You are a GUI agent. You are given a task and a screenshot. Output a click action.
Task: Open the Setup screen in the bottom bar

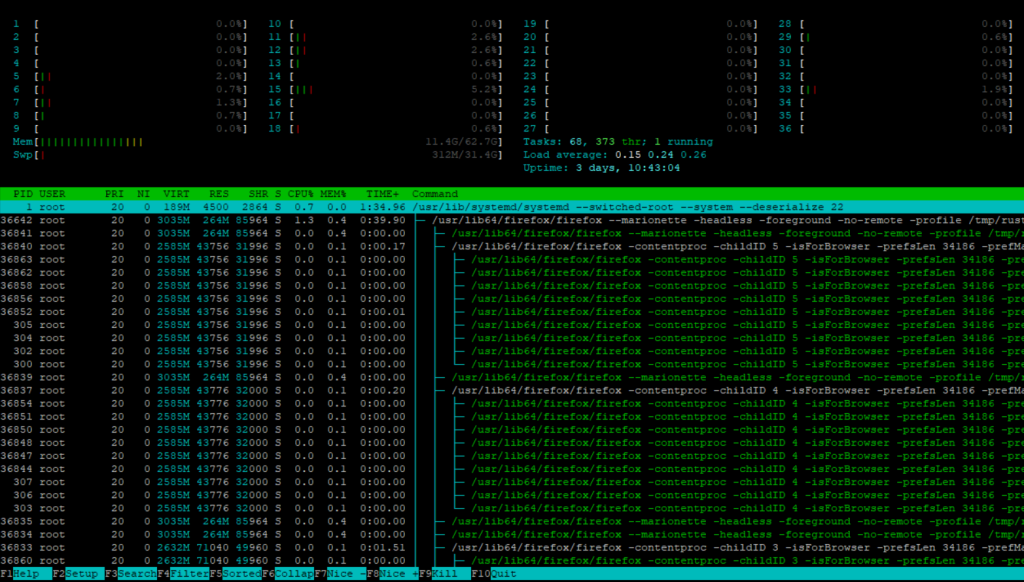[84, 575]
